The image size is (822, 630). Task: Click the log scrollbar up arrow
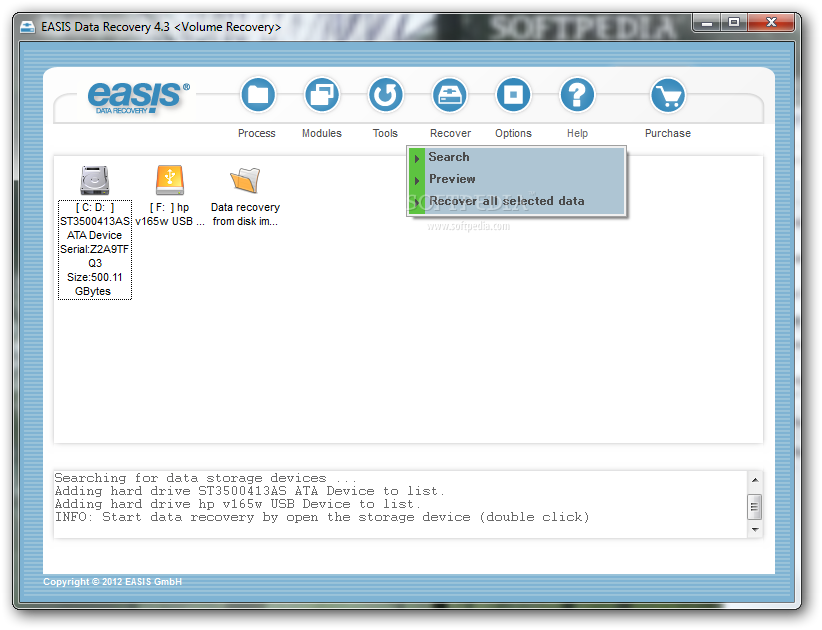point(755,479)
